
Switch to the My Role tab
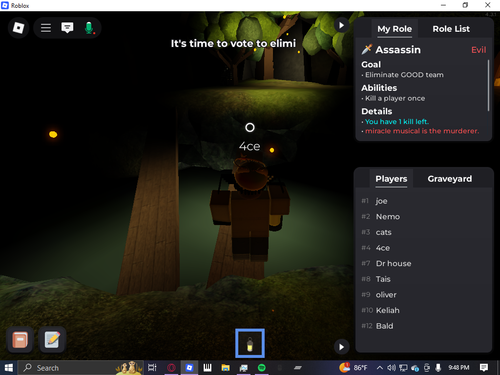(394, 29)
